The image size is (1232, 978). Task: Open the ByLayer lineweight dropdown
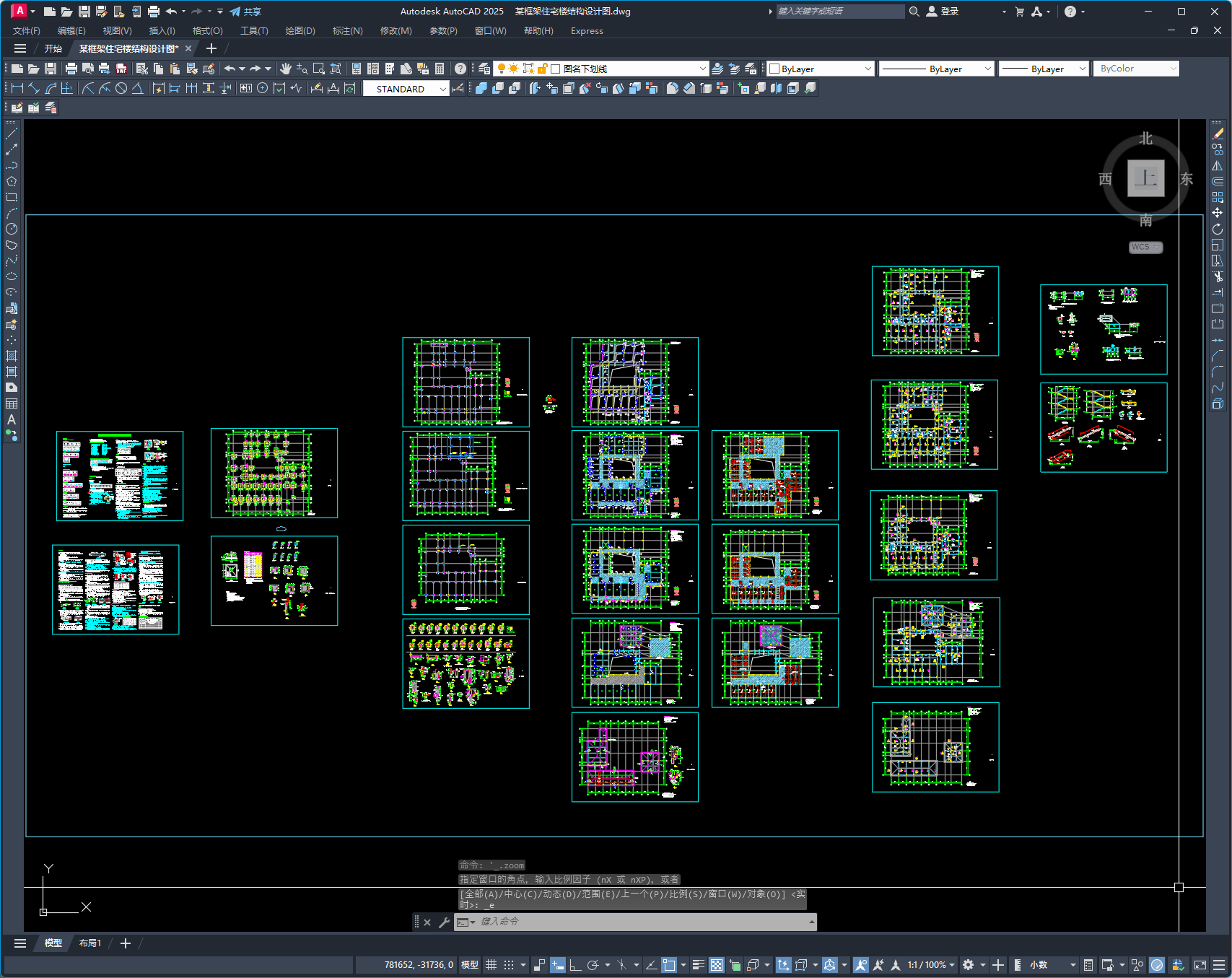(x=1043, y=69)
